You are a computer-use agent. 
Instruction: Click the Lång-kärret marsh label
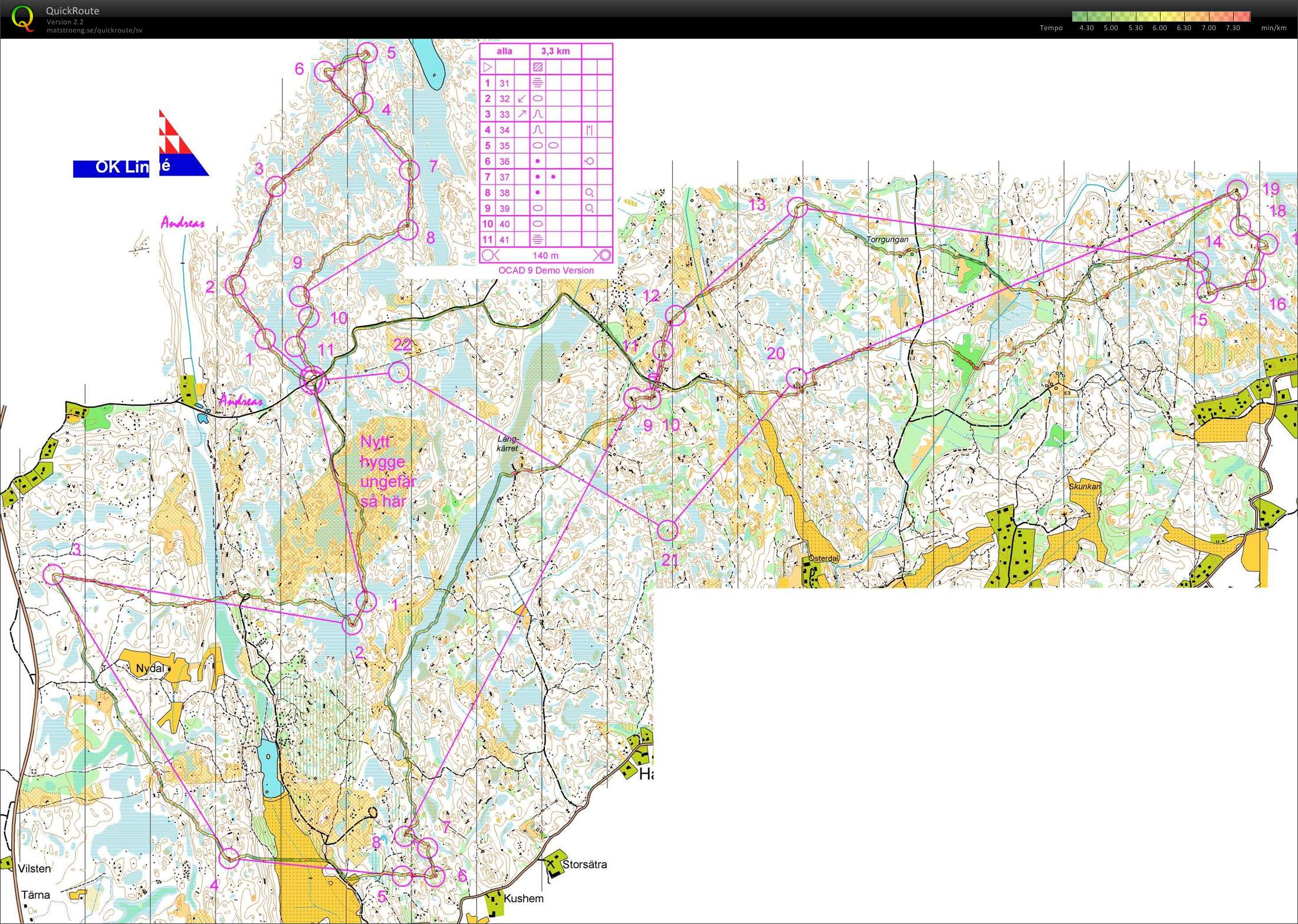tap(507, 443)
